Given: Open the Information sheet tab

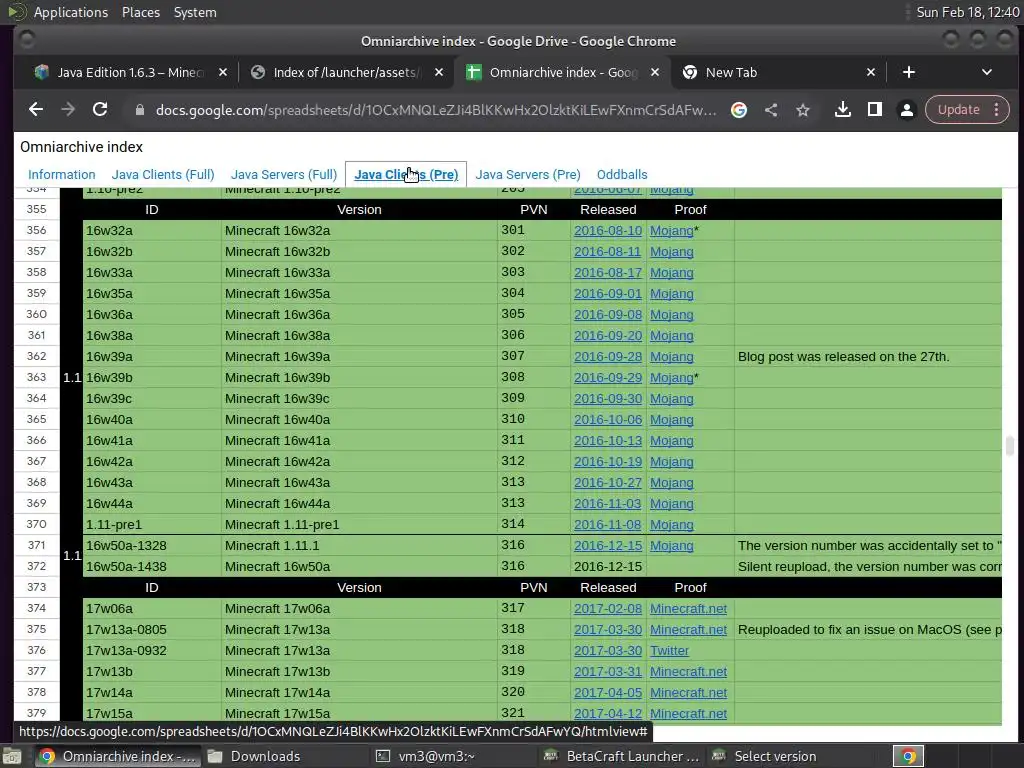Looking at the screenshot, I should (61, 174).
